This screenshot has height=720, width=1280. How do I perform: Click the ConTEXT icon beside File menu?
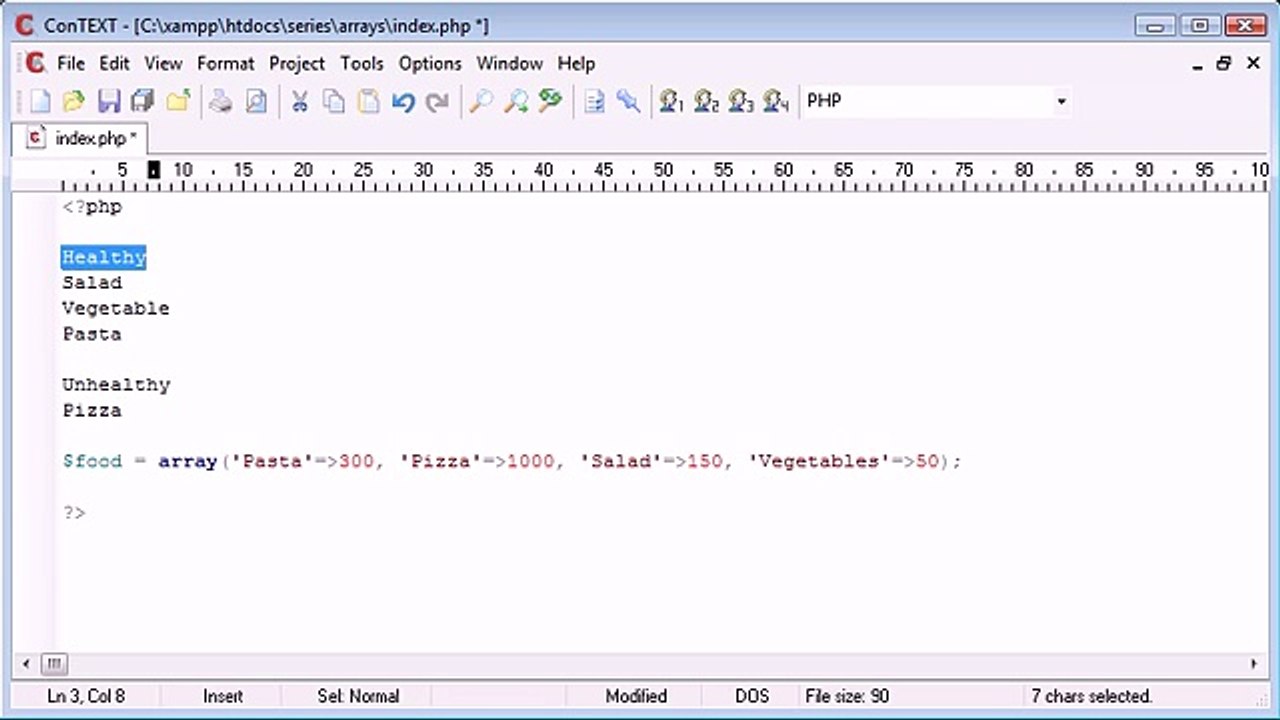click(x=35, y=63)
